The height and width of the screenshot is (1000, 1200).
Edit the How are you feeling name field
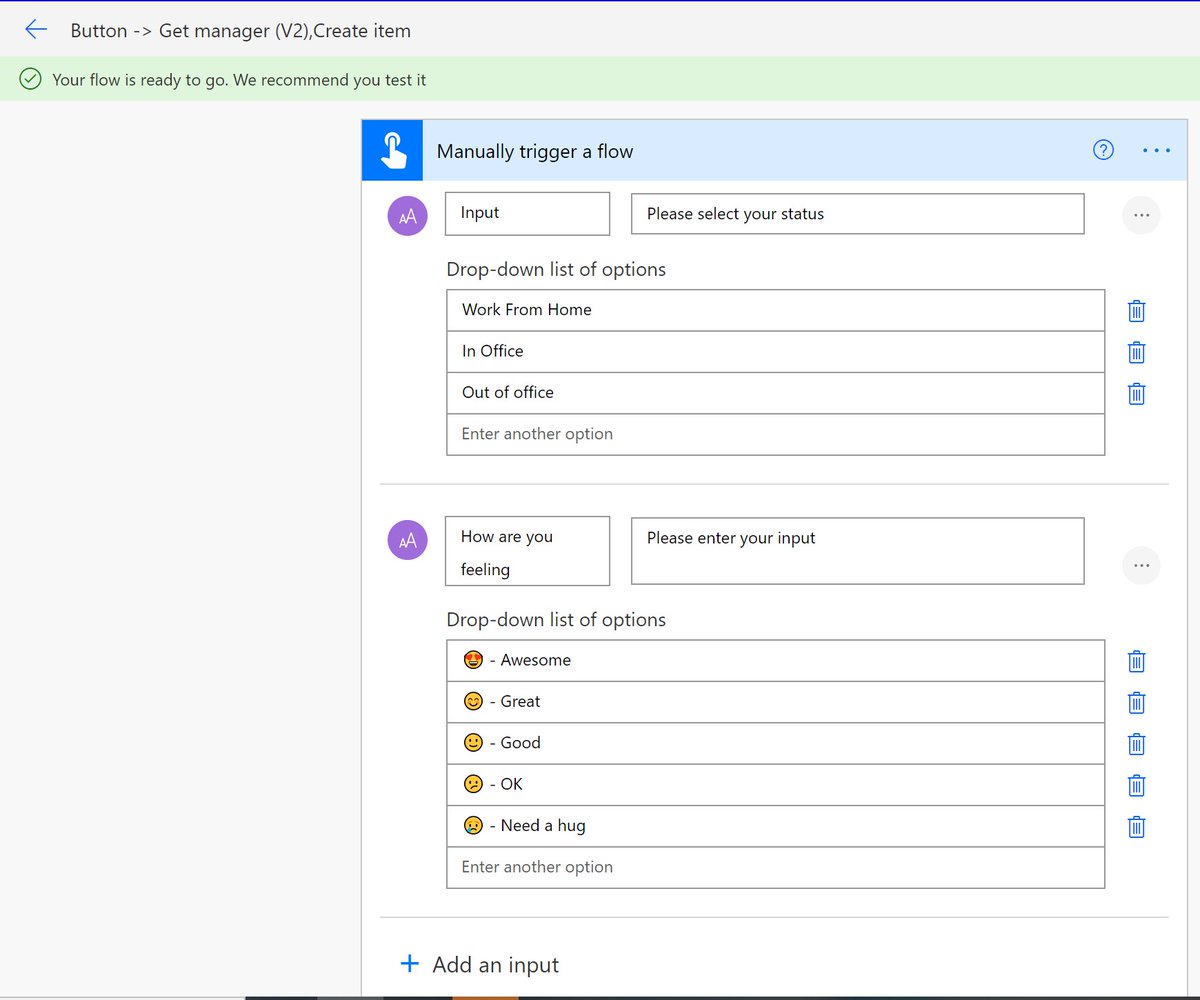coord(527,551)
